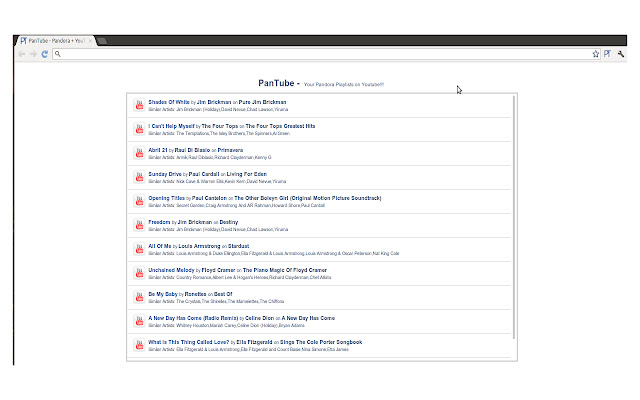Screen dimensions: 640x400
Task: Click the playlist vertical scrollbar
Action: pyautogui.click(x=514, y=217)
